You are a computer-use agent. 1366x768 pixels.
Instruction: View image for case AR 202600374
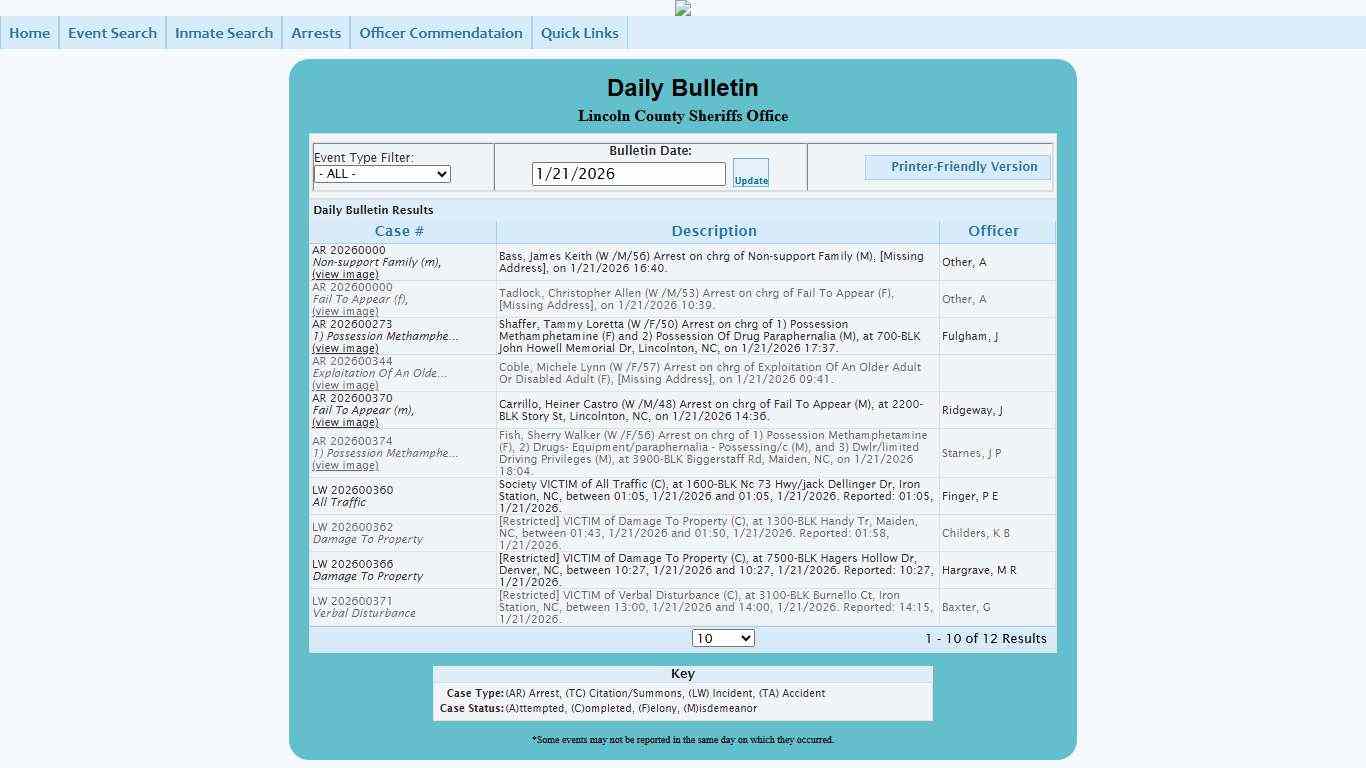click(345, 466)
